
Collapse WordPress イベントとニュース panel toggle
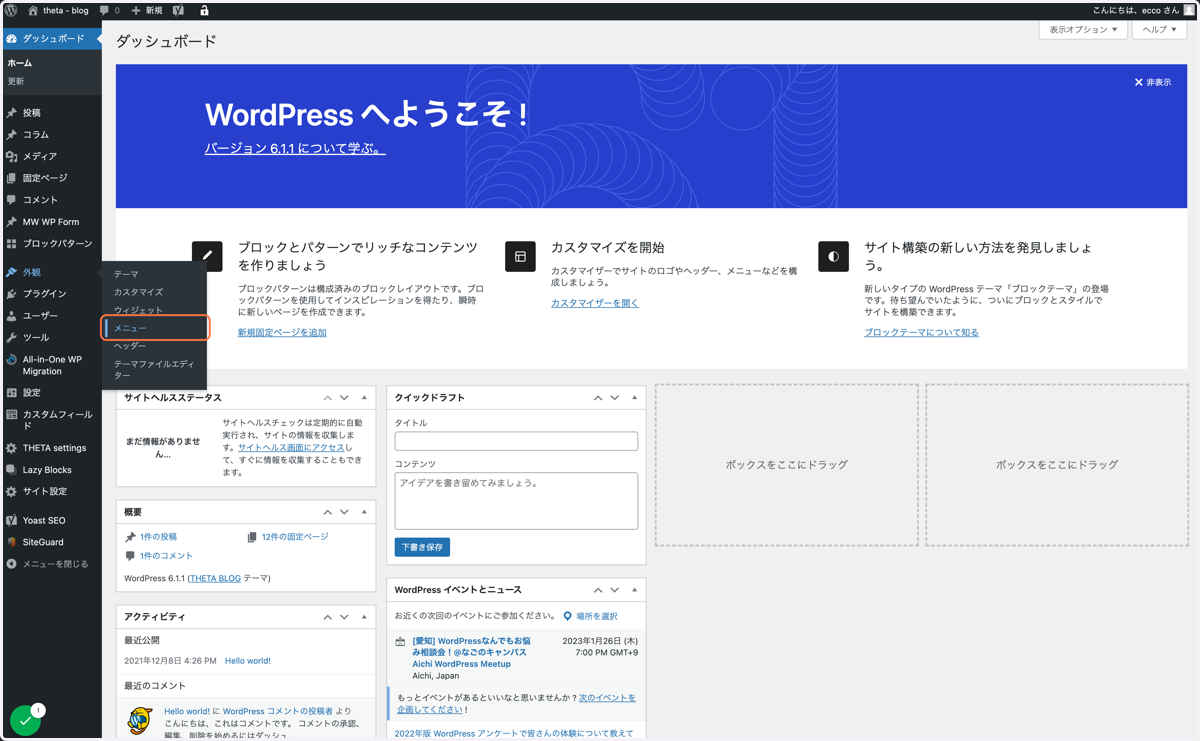coord(634,590)
